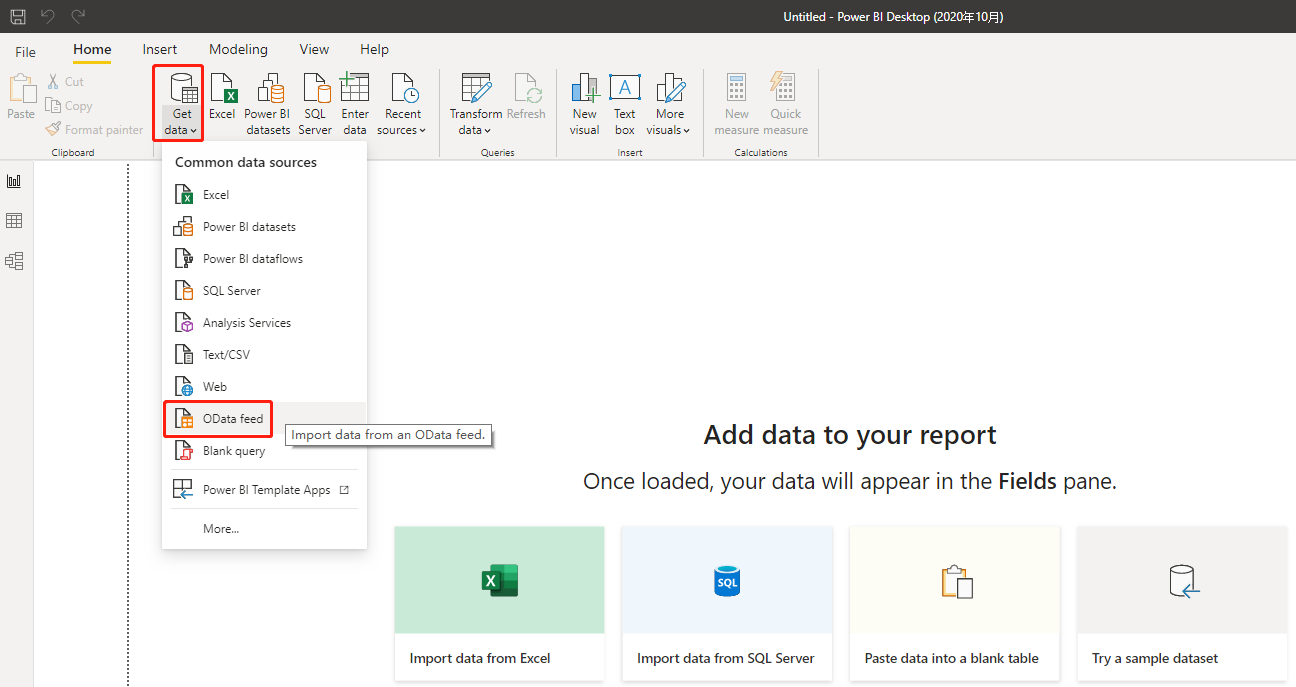This screenshot has height=687, width=1296.
Task: Click Format painter in ribbon
Action: [x=94, y=130]
